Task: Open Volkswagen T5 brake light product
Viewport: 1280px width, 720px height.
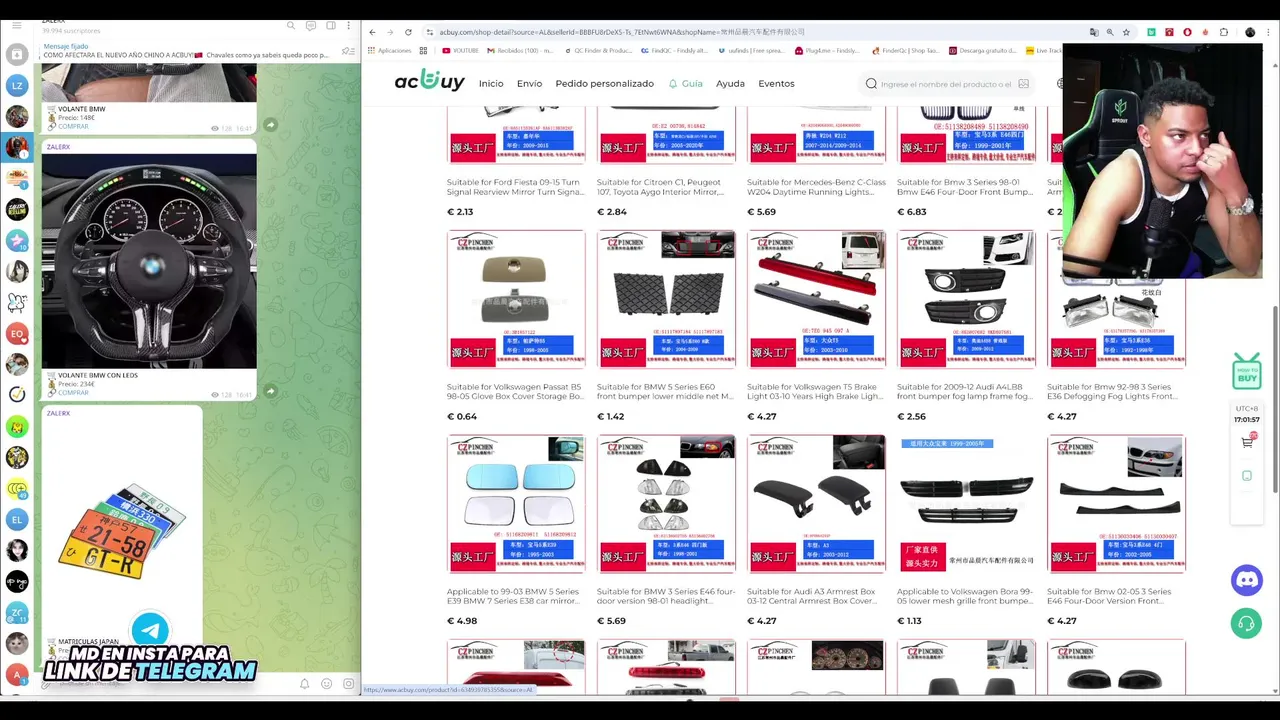Action: 816,299
